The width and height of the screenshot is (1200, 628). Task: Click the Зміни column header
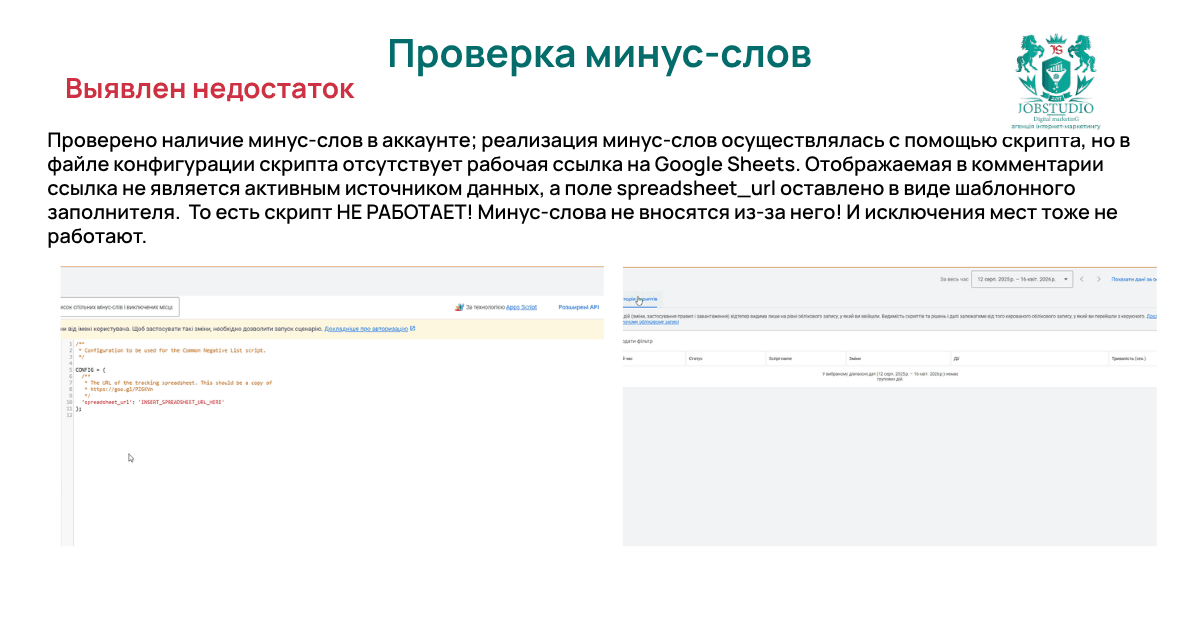click(x=855, y=358)
